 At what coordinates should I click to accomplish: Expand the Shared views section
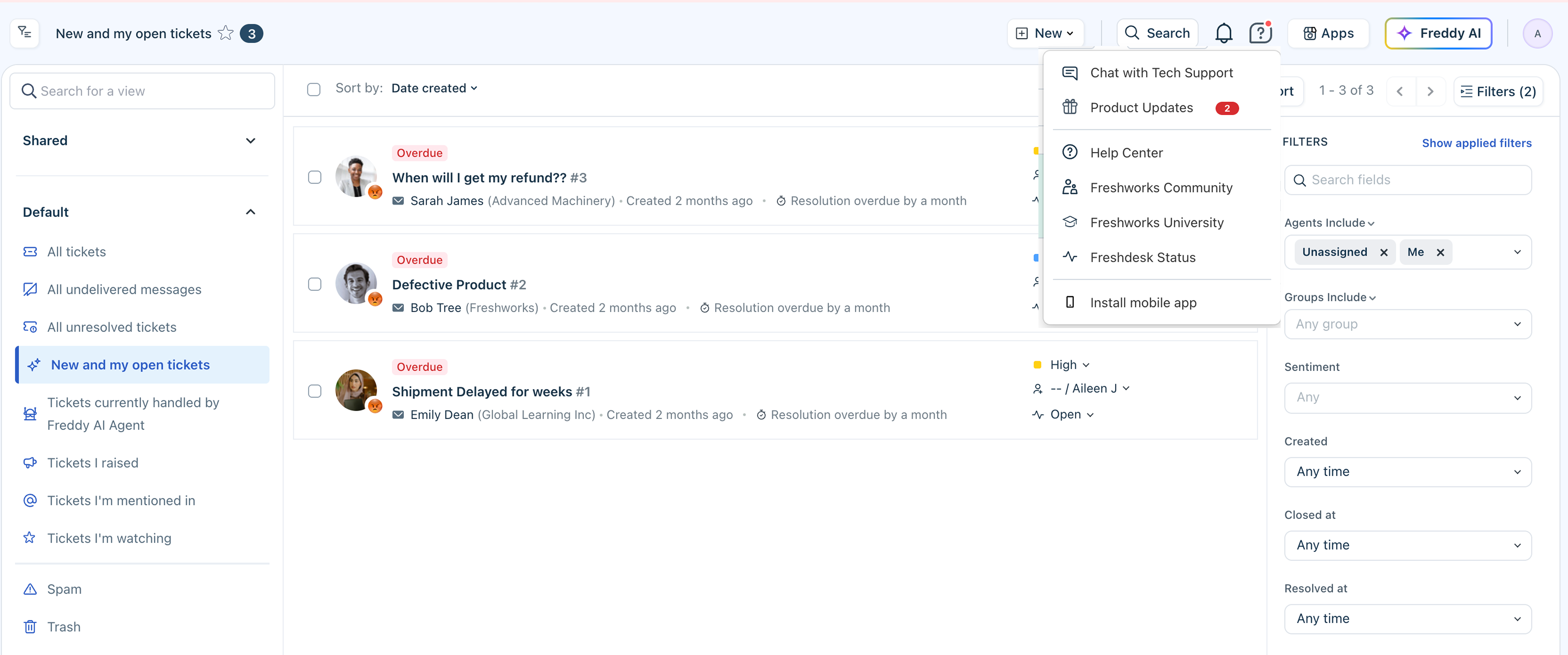[250, 141]
